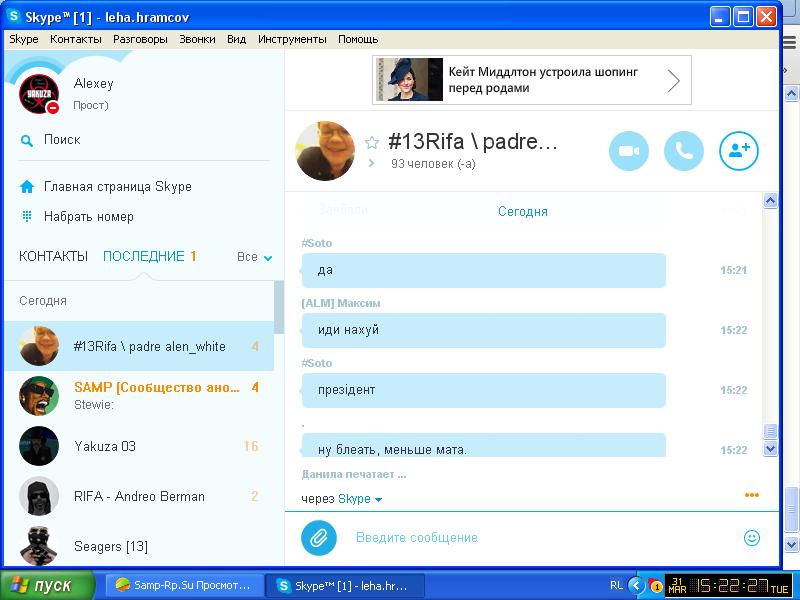Image resolution: width=800 pixels, height=600 pixels.
Task: Open Главная страница Skype home
Action: coord(118,187)
